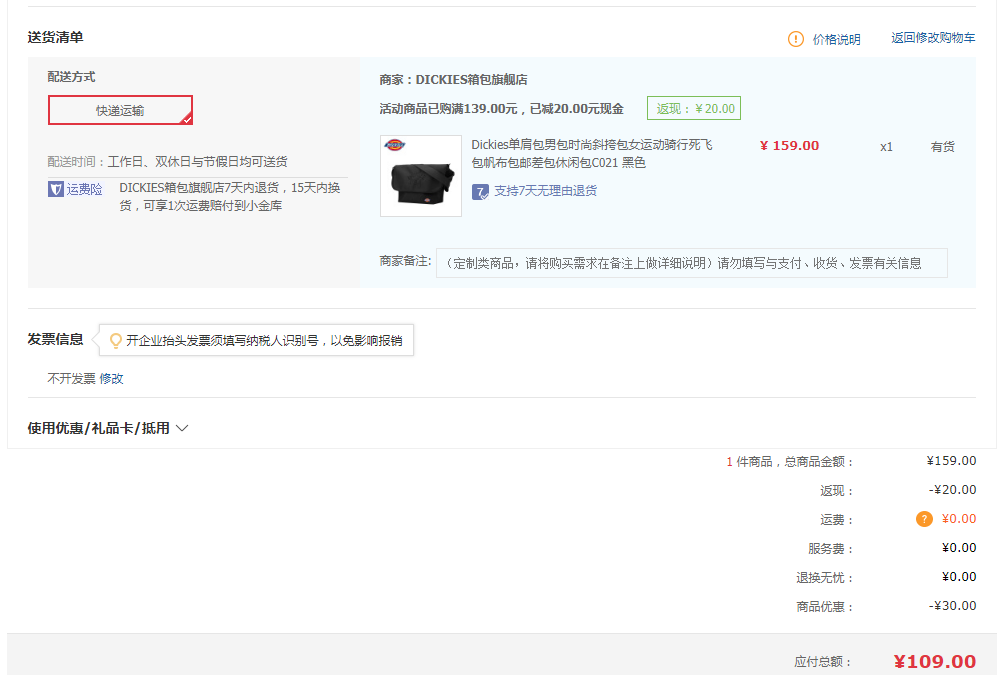The height and width of the screenshot is (675, 1000).
Task: Click the 送货清单 section heading
Action: pyautogui.click(x=55, y=38)
